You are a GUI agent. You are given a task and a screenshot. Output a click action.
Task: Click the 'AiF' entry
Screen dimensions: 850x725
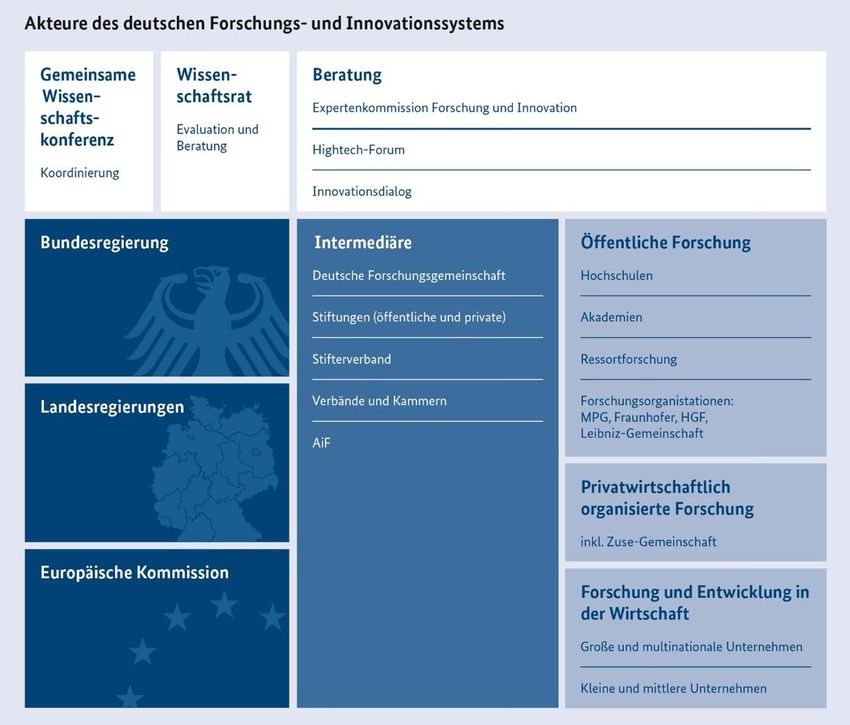(x=321, y=442)
